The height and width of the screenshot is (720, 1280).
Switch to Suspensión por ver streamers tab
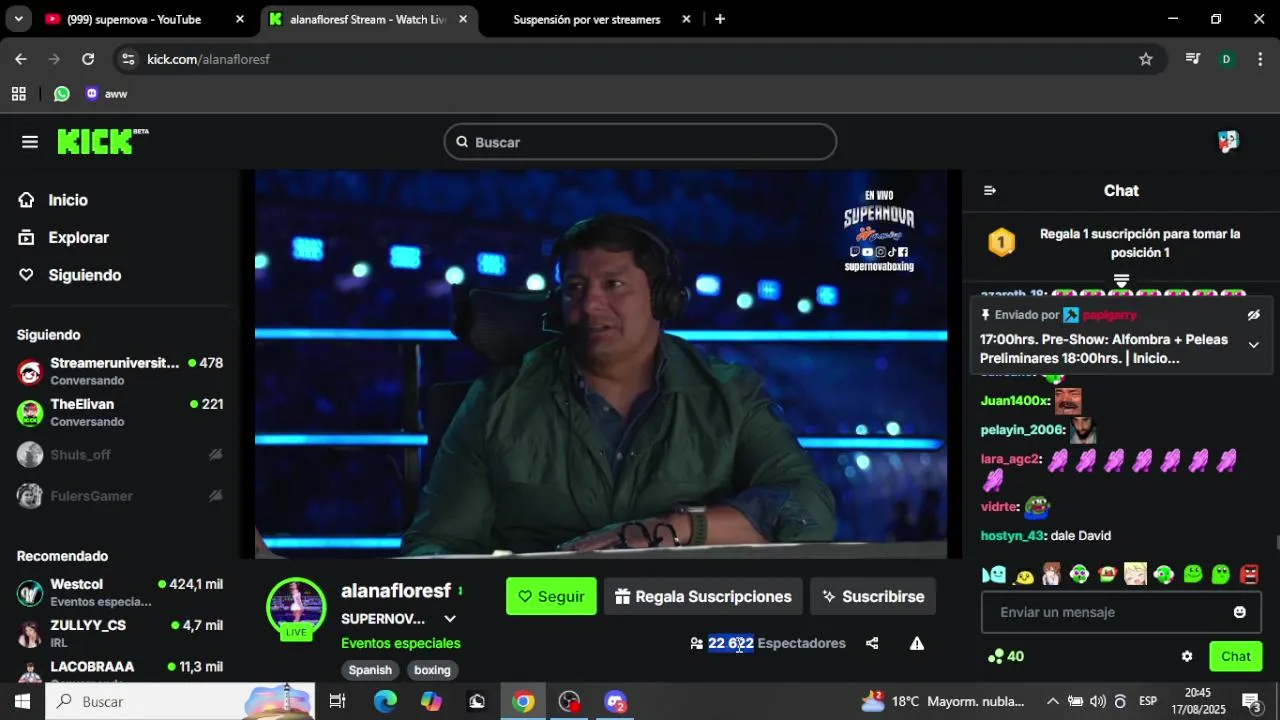(587, 19)
